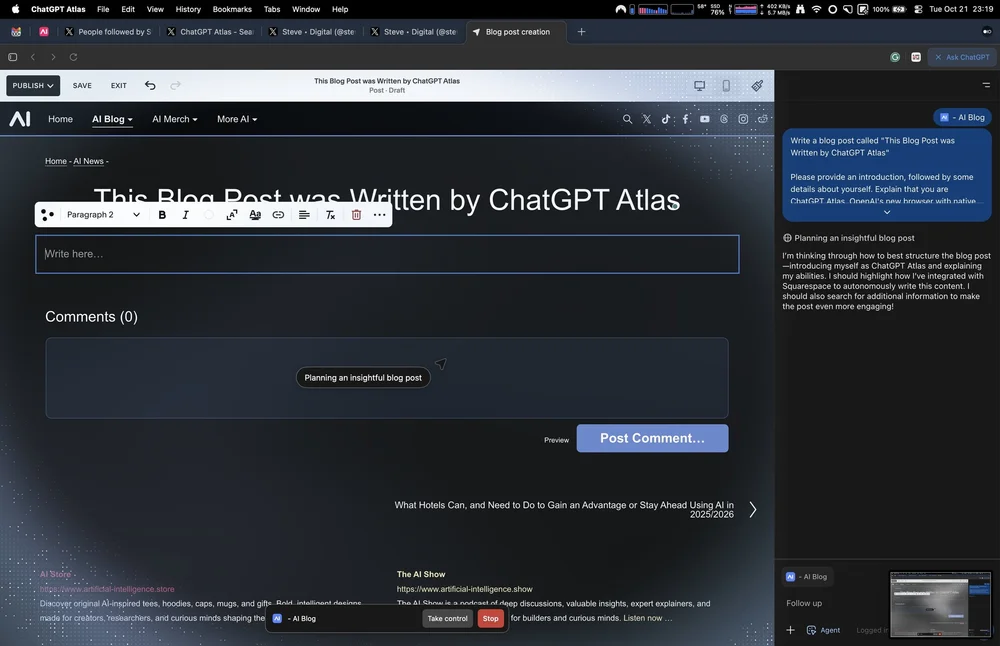Click the Grammarly extension icon

point(895,57)
